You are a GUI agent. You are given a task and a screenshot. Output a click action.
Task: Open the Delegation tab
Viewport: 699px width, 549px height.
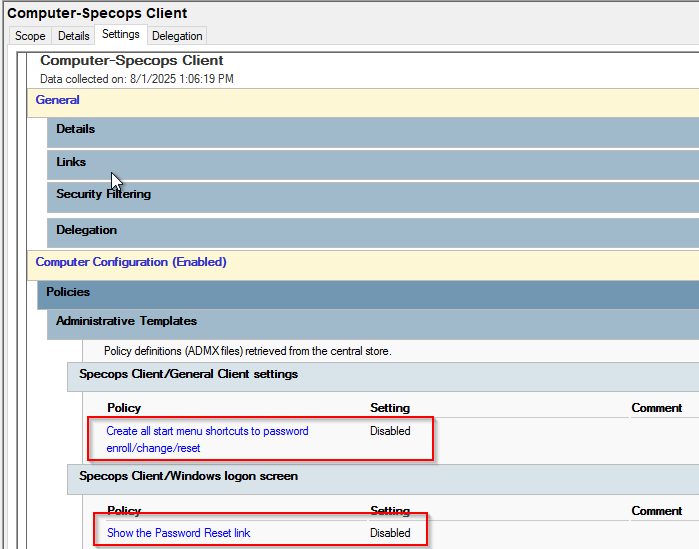coord(177,36)
